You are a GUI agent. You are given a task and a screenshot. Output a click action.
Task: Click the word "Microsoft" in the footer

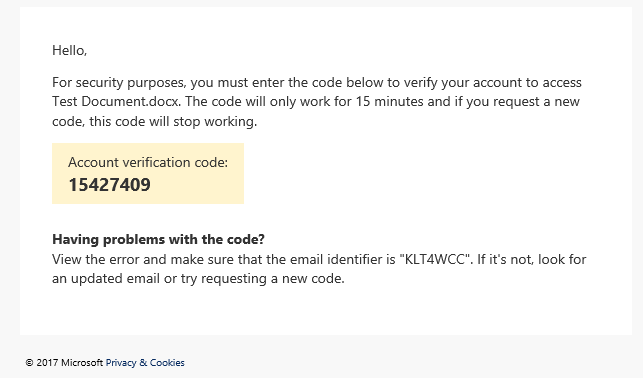[82, 362]
